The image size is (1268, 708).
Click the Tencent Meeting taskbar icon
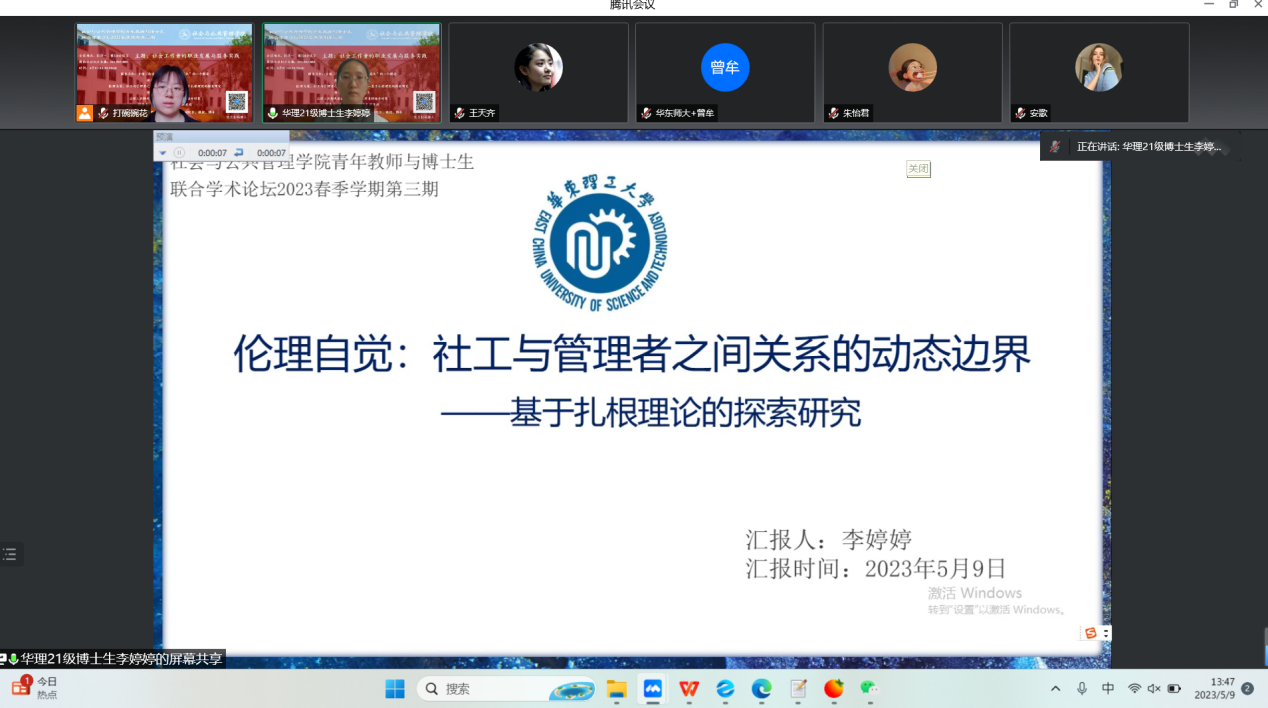pos(653,689)
